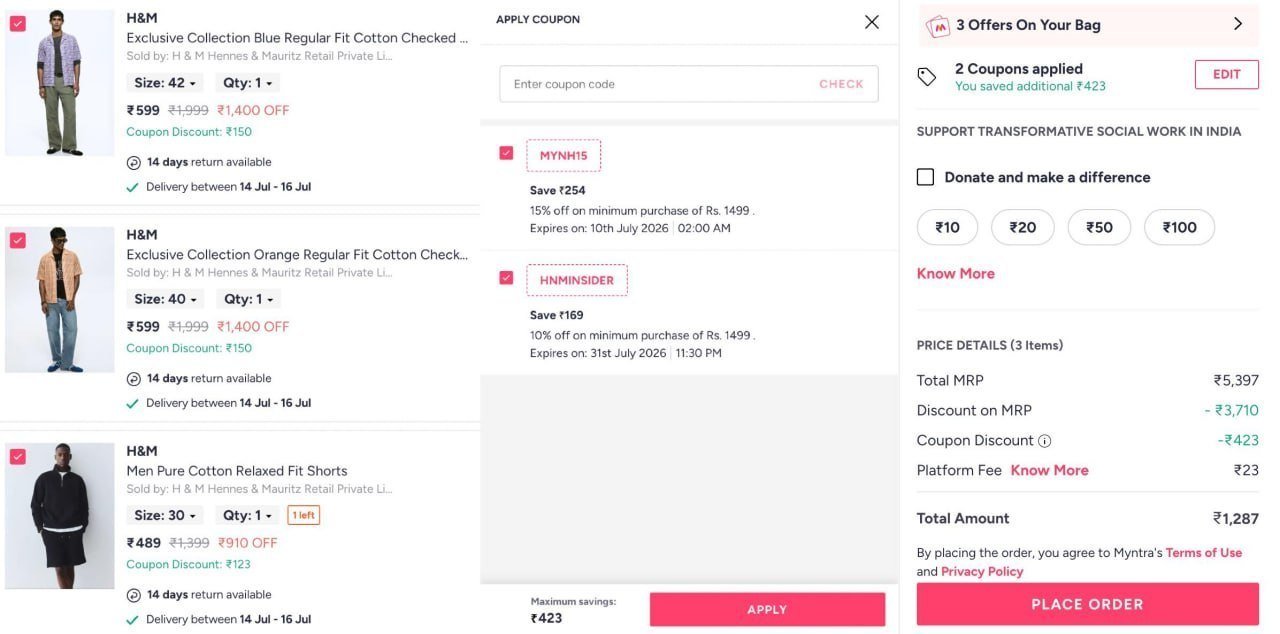Click the Discount on MRP -₹3,710 value
1280x634 pixels.
(x=1231, y=410)
